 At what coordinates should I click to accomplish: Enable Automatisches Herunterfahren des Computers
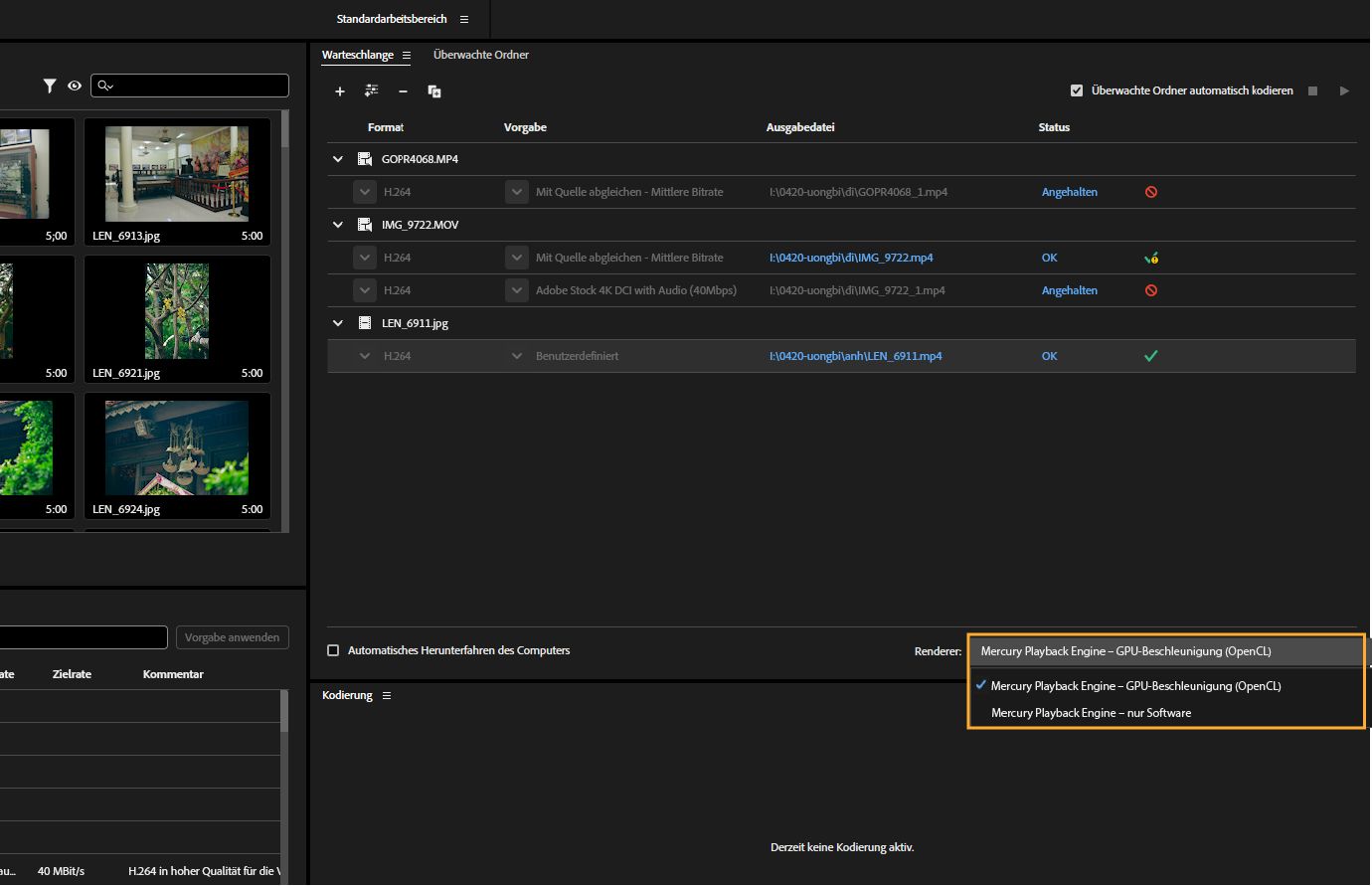coord(333,650)
